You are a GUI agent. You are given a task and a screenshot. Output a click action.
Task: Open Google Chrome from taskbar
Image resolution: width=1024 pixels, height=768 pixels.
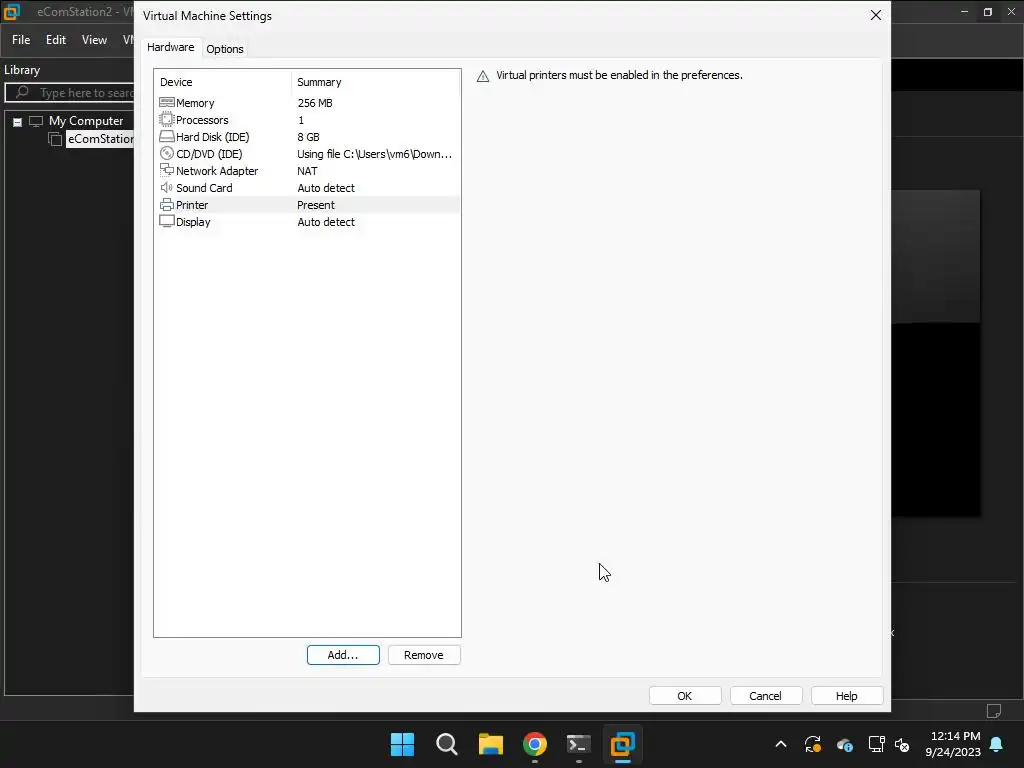click(534, 744)
